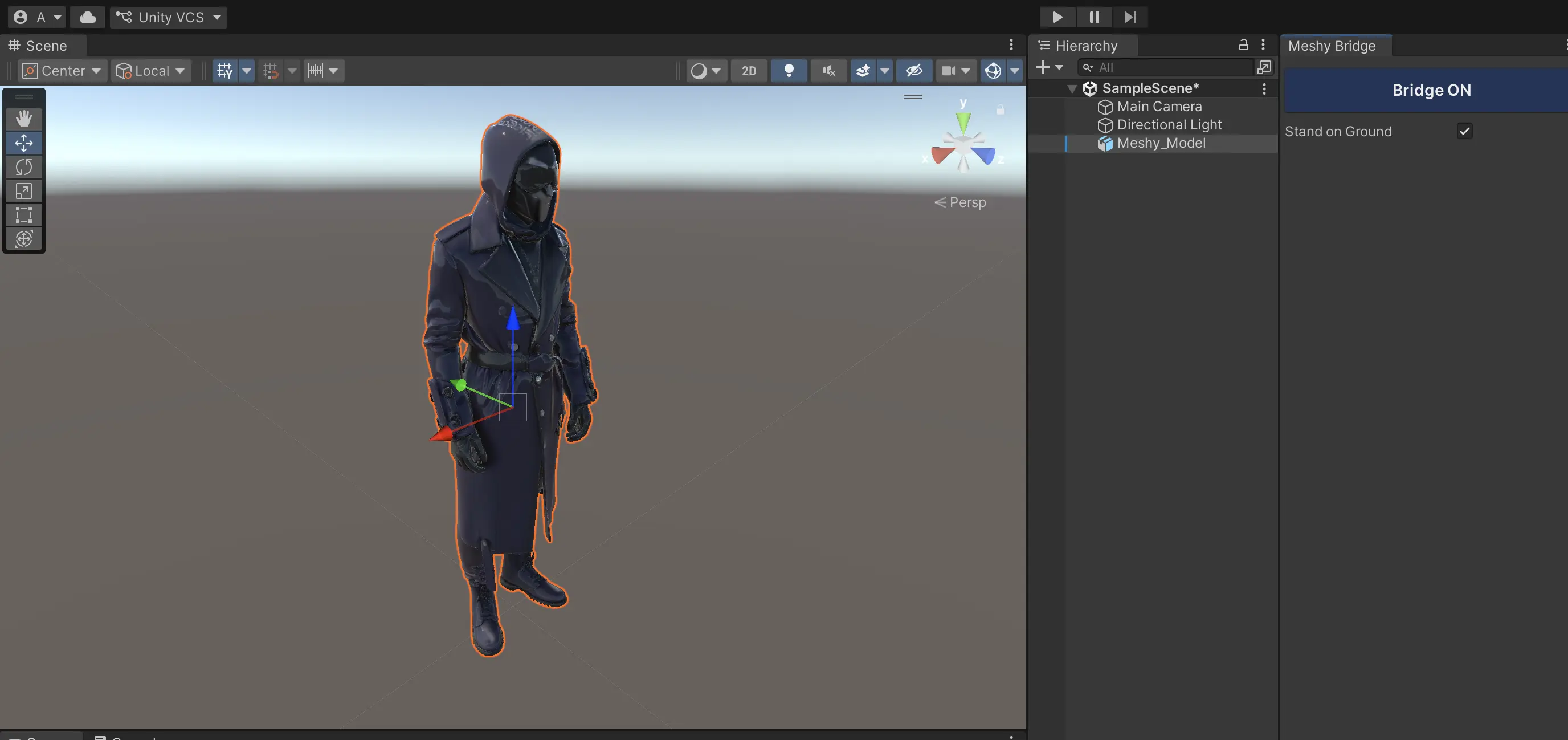Switch to the Meshy Bridge tab

click(x=1332, y=46)
